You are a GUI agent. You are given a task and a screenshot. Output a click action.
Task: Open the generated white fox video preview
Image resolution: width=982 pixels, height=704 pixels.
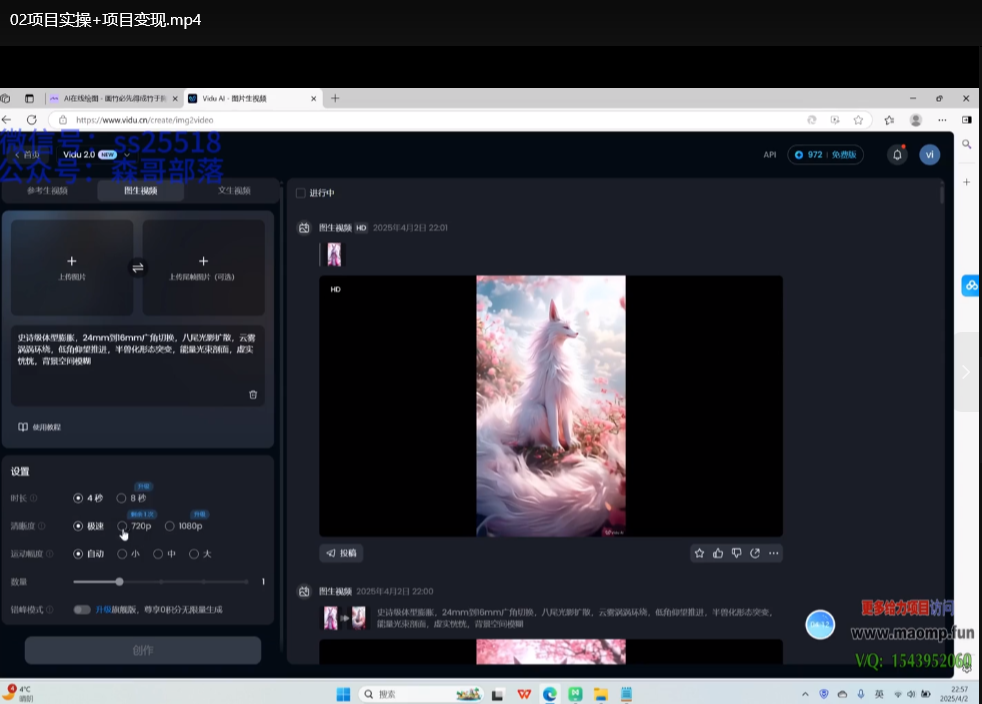tap(550, 406)
